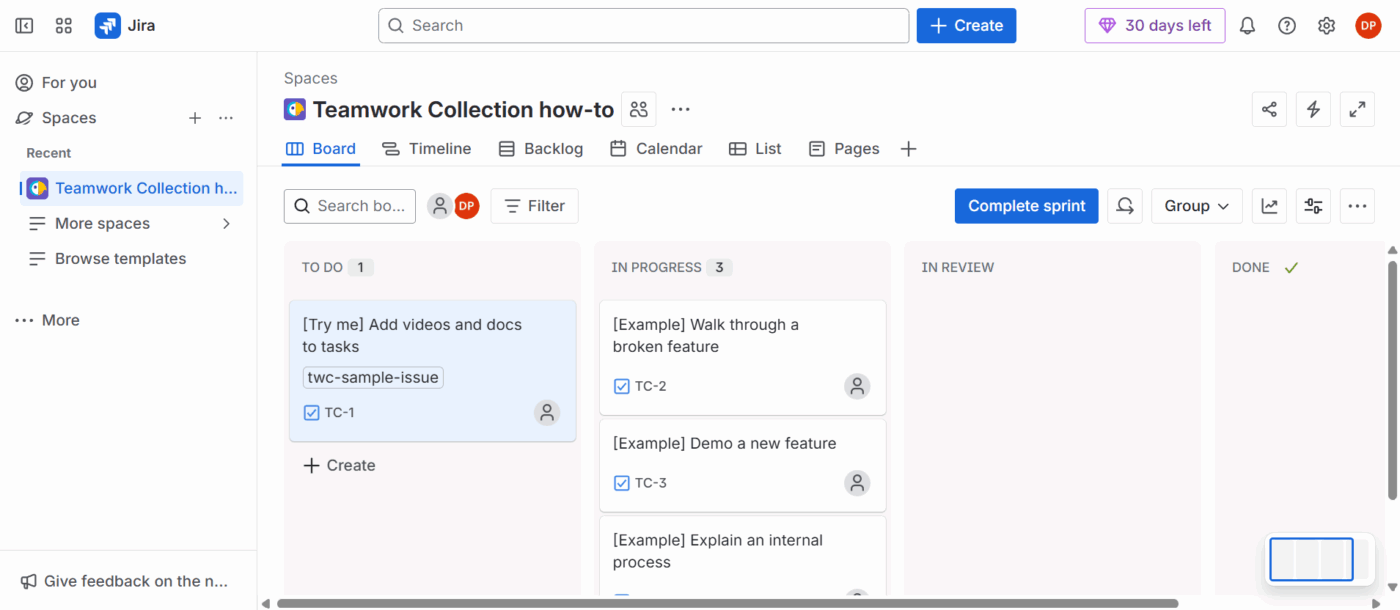Open the Timeline tab
The height and width of the screenshot is (610, 1400).
tap(427, 148)
